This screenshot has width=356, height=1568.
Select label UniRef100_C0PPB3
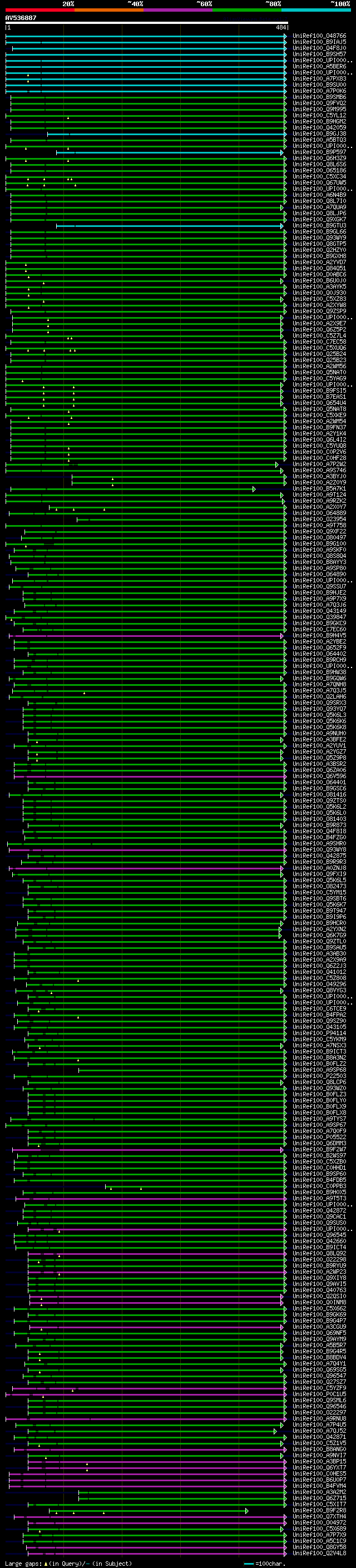[x=319, y=1186]
